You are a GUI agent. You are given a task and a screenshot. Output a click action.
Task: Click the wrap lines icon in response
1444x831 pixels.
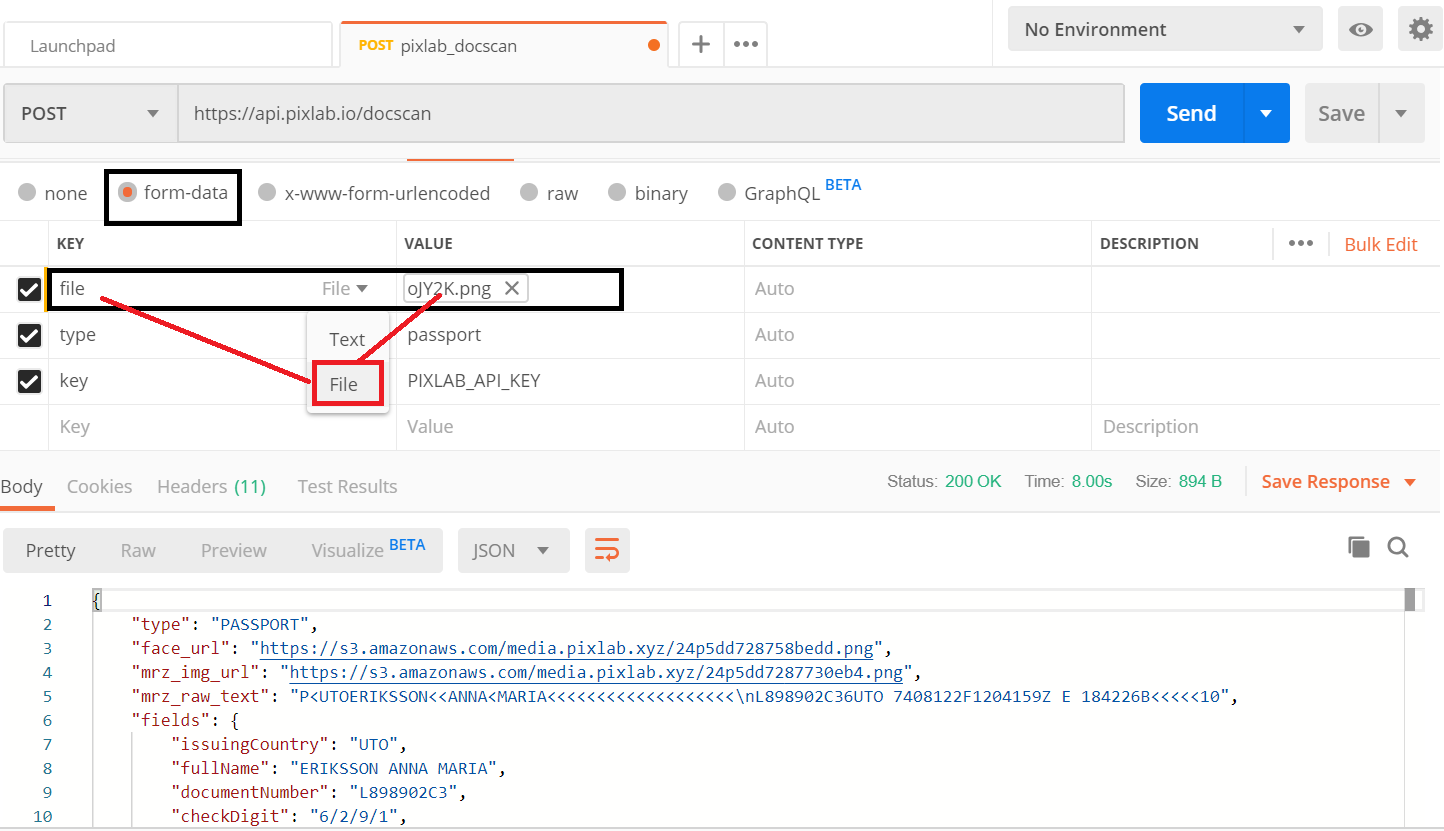tap(607, 550)
